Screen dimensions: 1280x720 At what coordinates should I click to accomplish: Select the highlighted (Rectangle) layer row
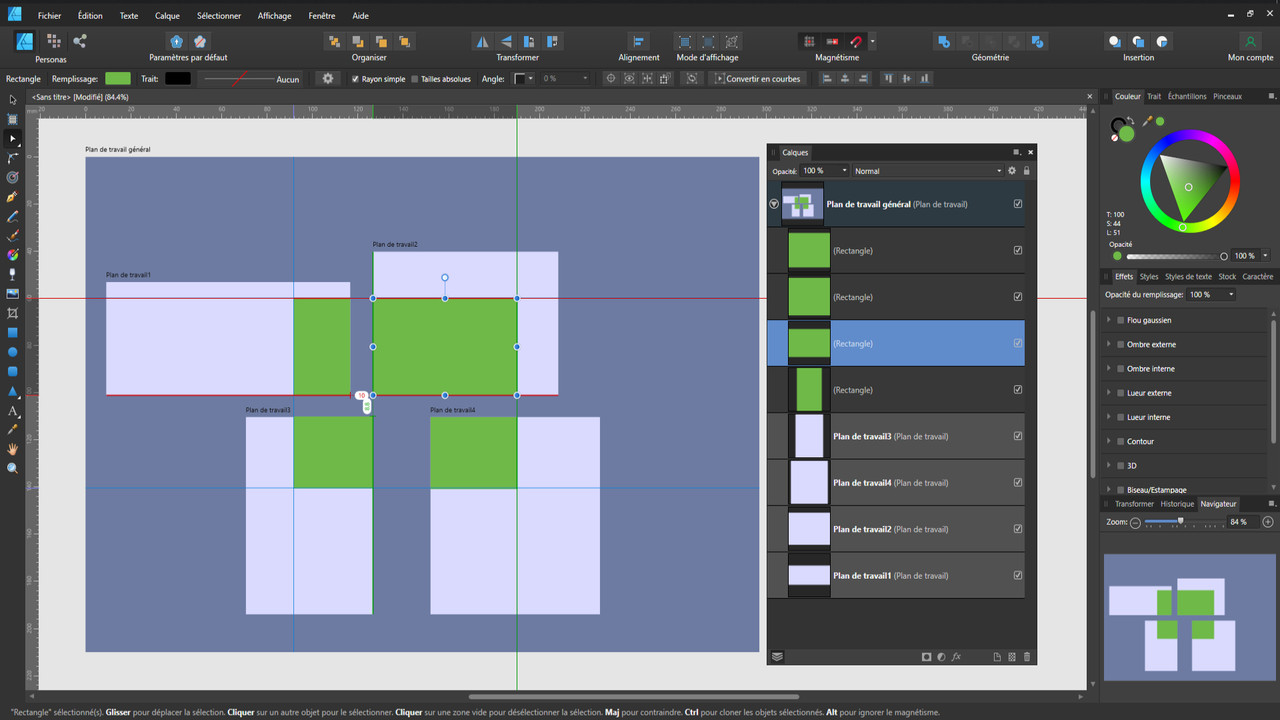[x=896, y=343]
